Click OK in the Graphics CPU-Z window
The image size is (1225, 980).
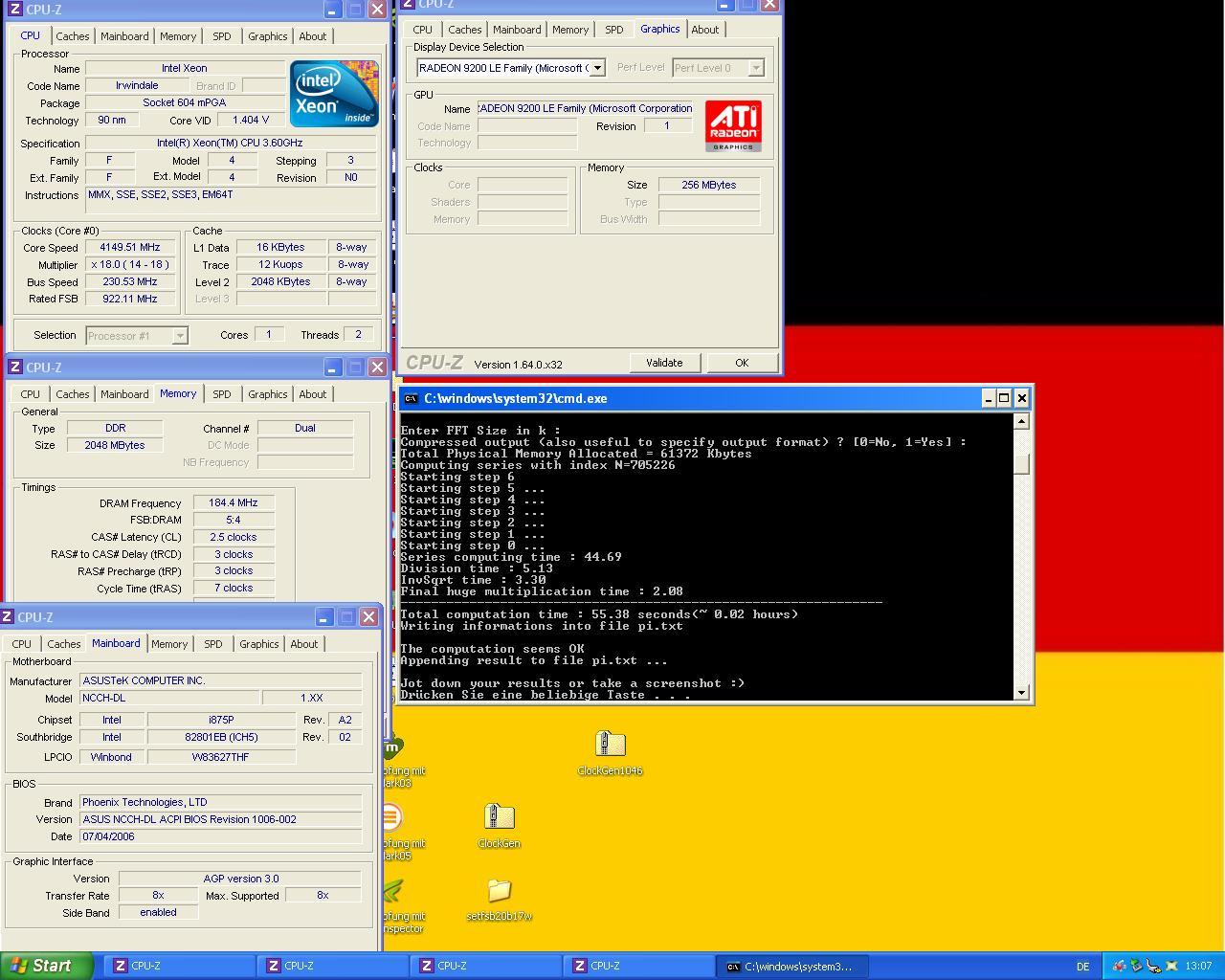(x=742, y=363)
